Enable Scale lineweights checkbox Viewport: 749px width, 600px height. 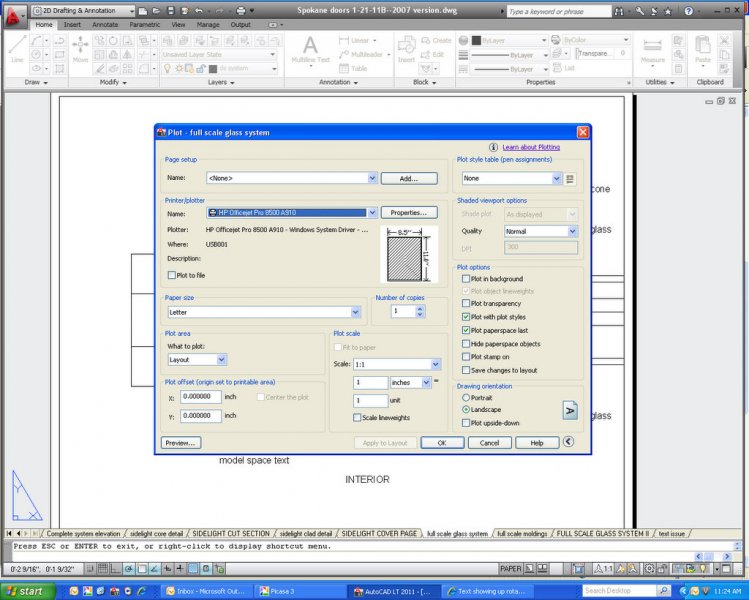(x=357, y=418)
